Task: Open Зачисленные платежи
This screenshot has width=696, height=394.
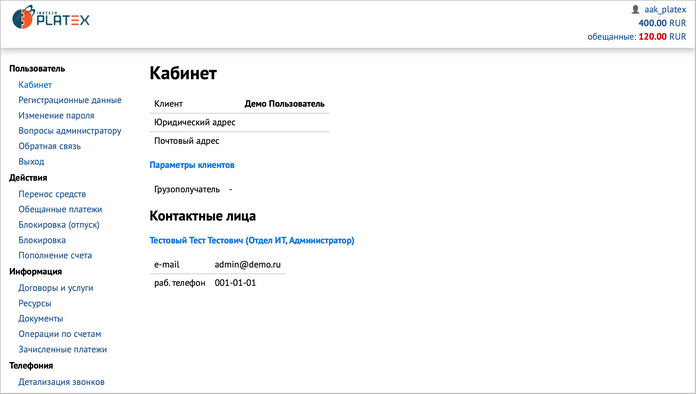Action: (63, 350)
